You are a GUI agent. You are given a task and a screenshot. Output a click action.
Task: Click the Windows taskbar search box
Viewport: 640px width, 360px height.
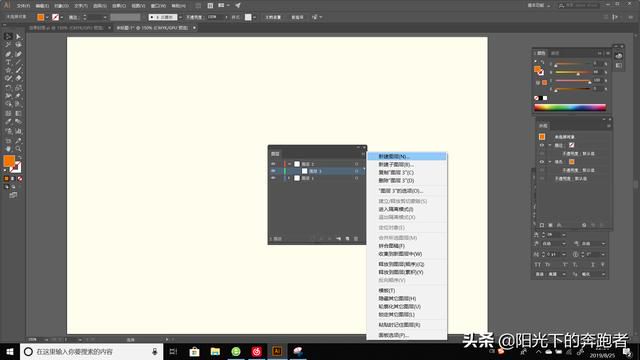click(x=91, y=351)
